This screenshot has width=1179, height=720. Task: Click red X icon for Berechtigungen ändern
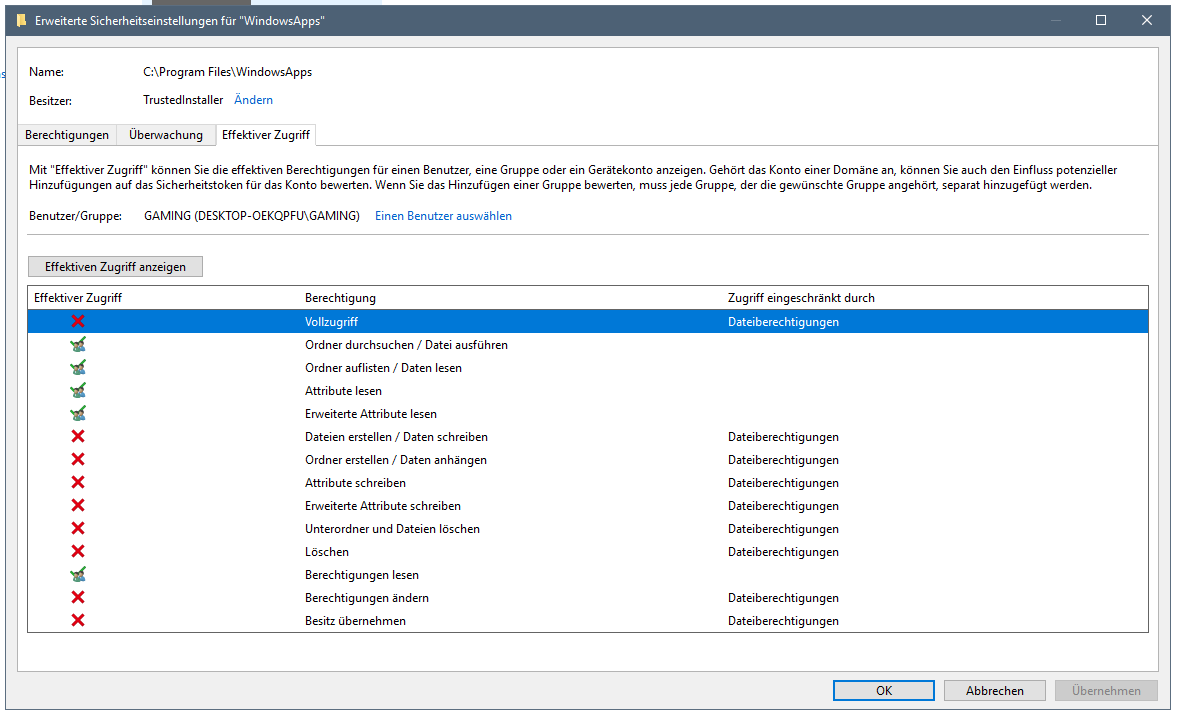pos(77,597)
